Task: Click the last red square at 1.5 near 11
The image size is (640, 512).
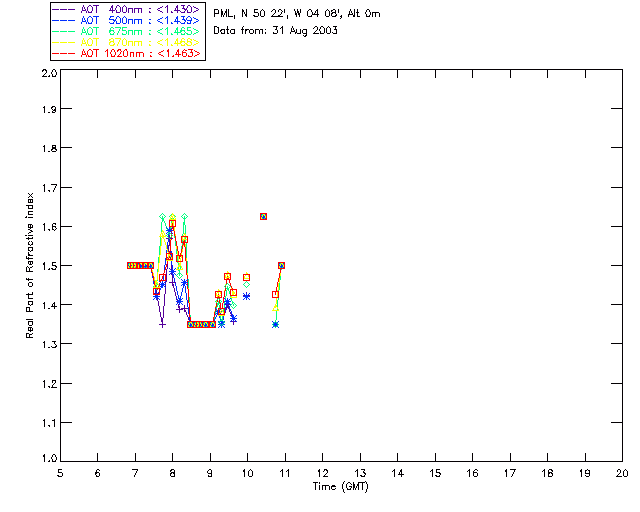Action: 281,265
